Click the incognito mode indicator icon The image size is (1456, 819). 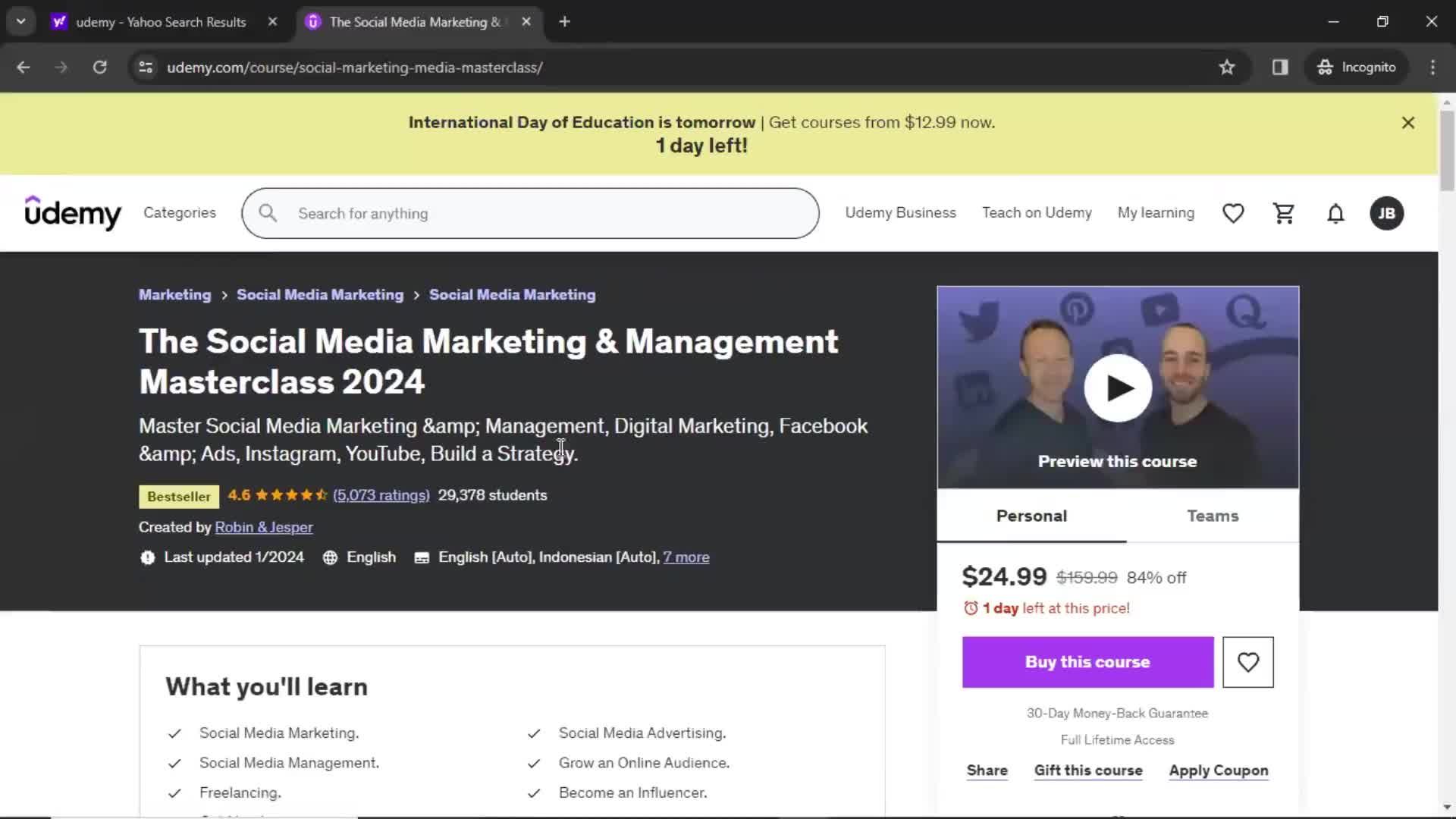(1325, 67)
